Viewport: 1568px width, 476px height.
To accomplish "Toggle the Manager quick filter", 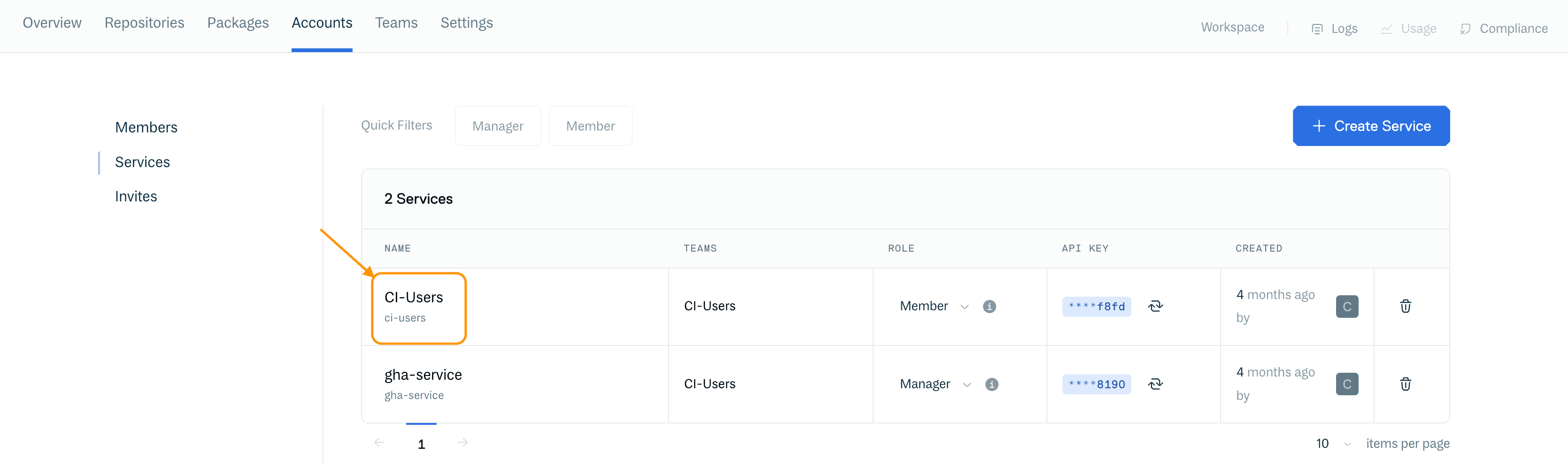I will [497, 125].
